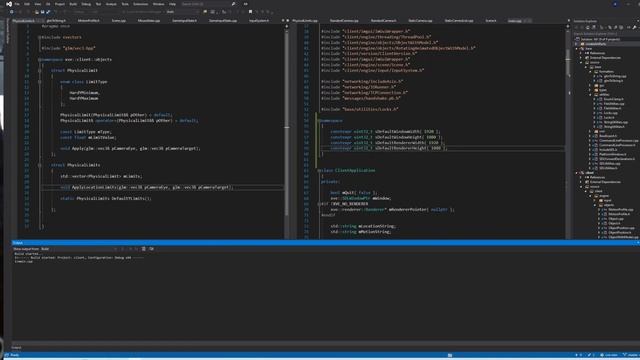
Task: Collapse the PhysicalLimits struct fold
Action: (x=40, y=165)
